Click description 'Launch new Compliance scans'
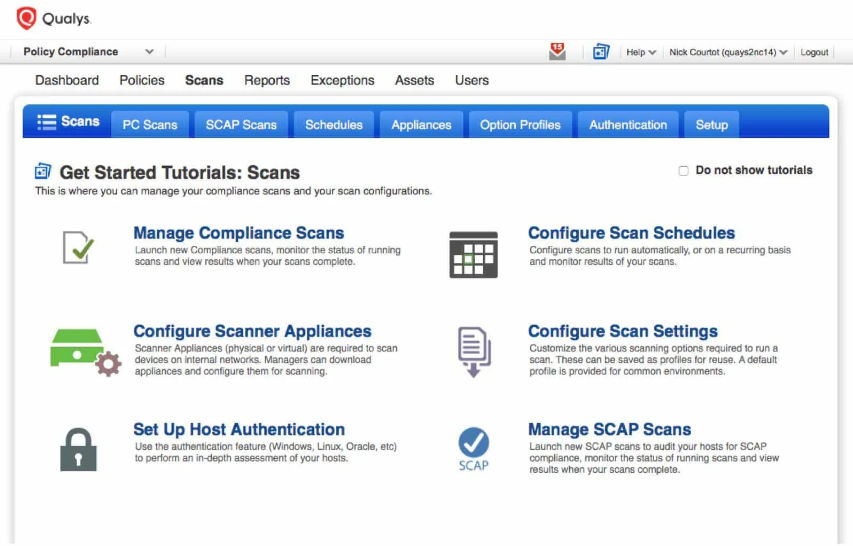The image size is (853, 546). pyautogui.click(x=268, y=256)
